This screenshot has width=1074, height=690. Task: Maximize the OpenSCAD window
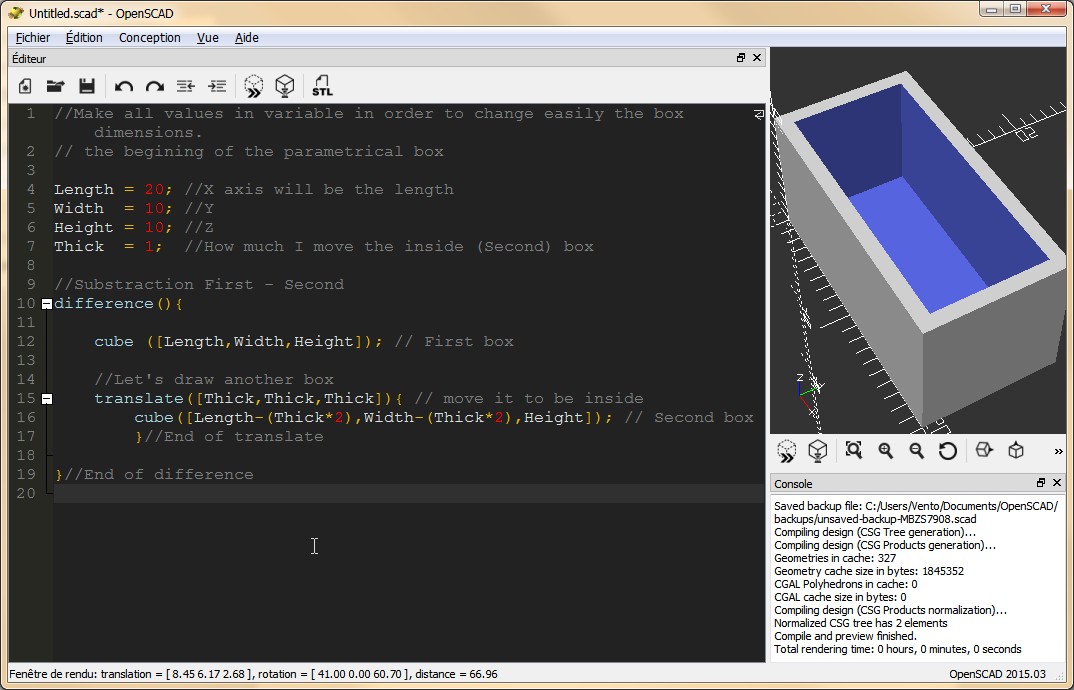point(1015,9)
